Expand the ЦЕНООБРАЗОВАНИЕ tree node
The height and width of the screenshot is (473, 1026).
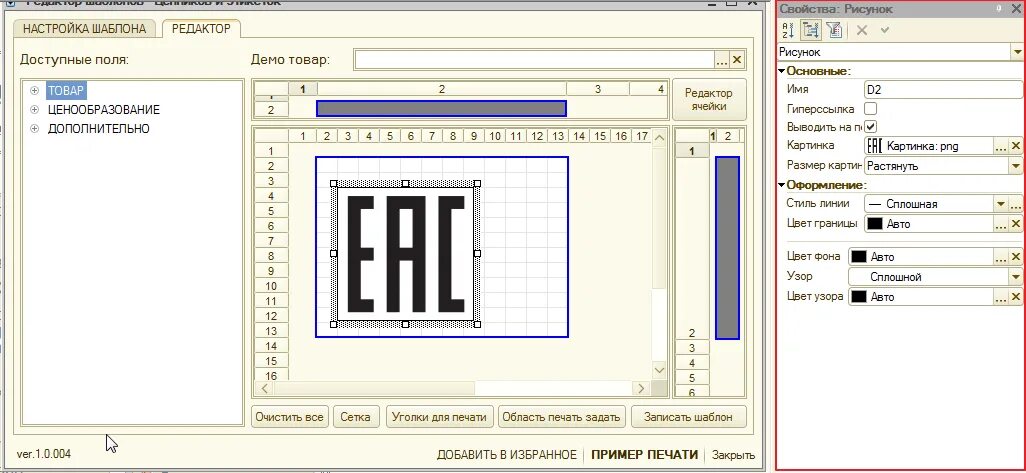[x=35, y=110]
